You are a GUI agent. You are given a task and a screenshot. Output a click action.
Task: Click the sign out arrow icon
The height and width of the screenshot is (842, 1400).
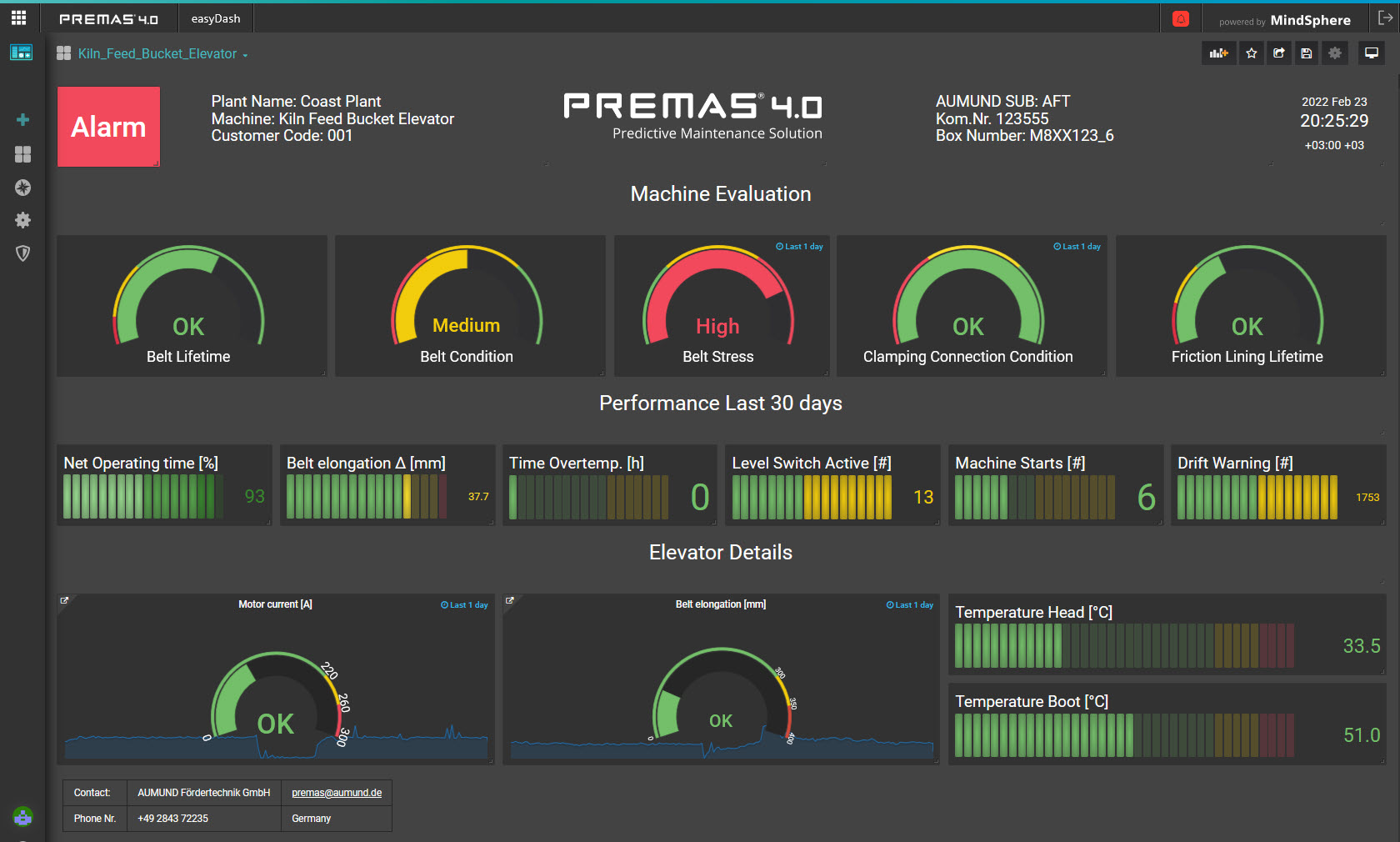[1385, 18]
